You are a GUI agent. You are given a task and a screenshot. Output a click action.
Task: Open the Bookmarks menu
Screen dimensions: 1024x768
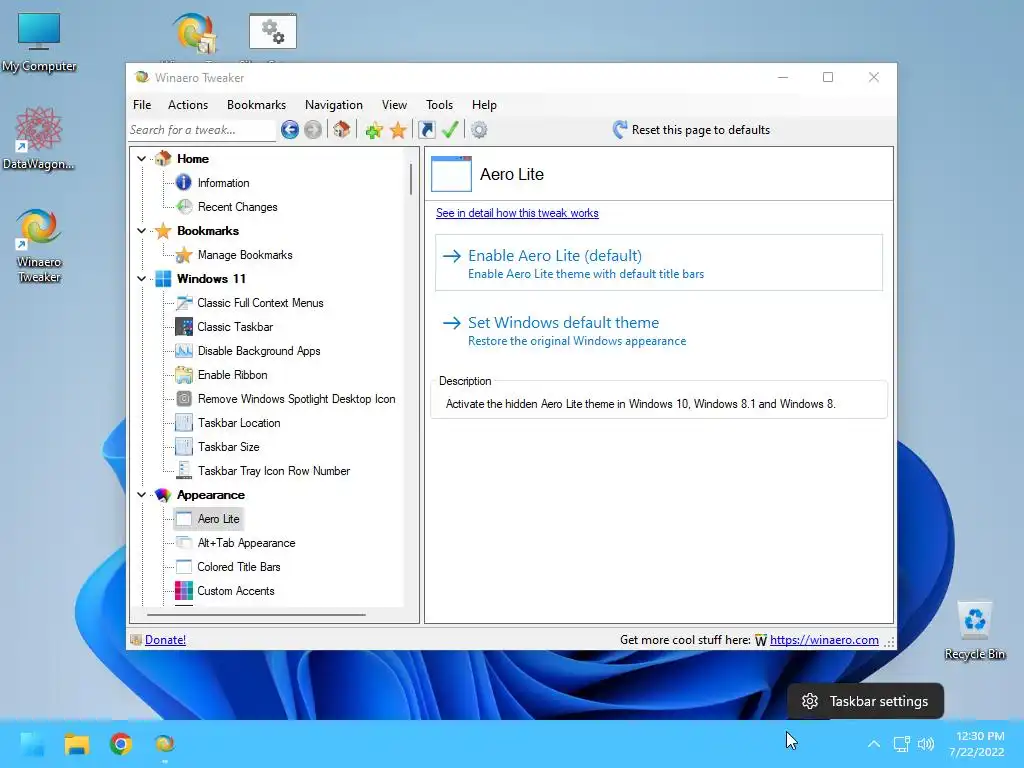coord(256,105)
